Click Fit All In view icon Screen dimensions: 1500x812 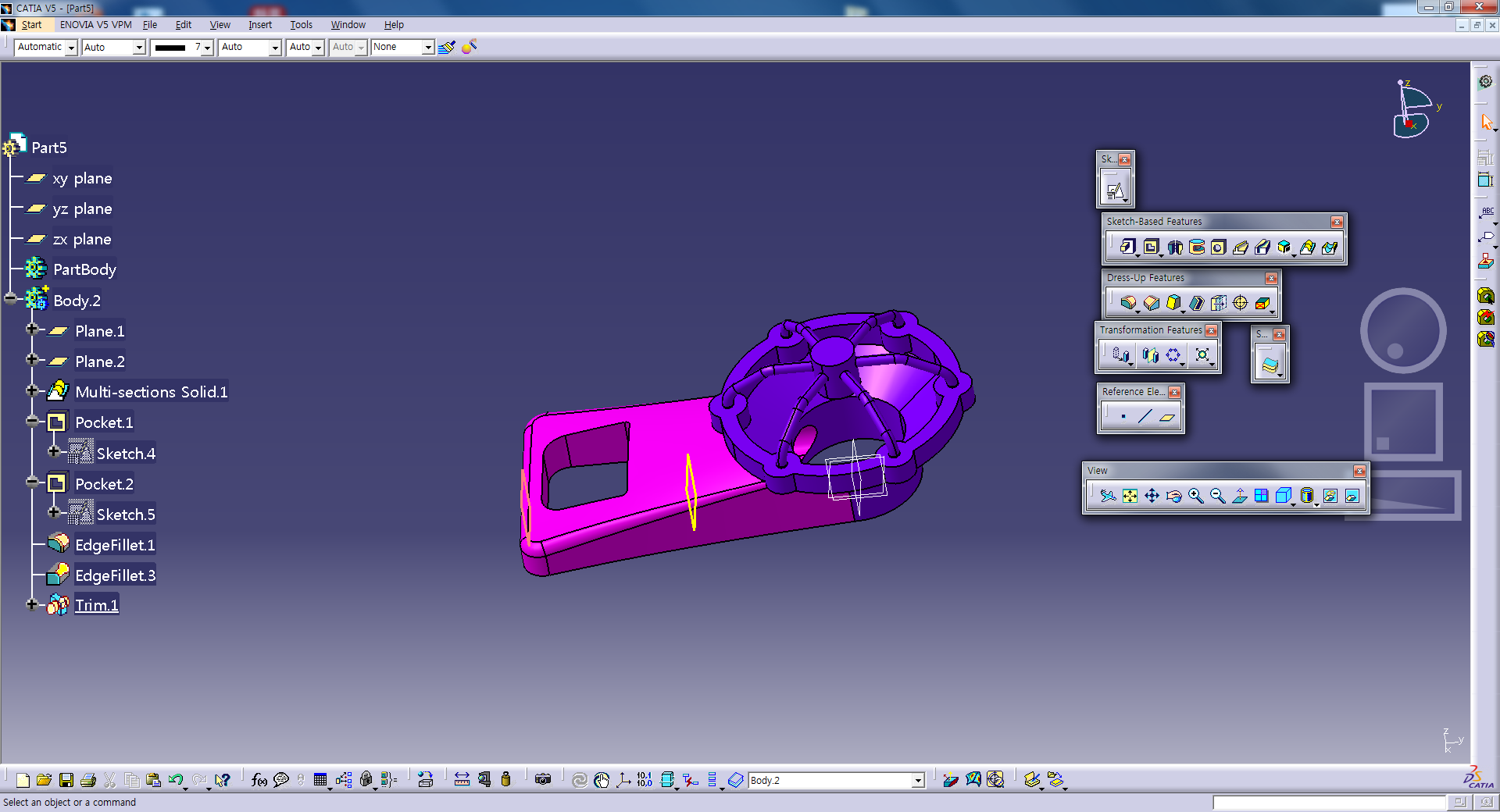(x=1130, y=496)
